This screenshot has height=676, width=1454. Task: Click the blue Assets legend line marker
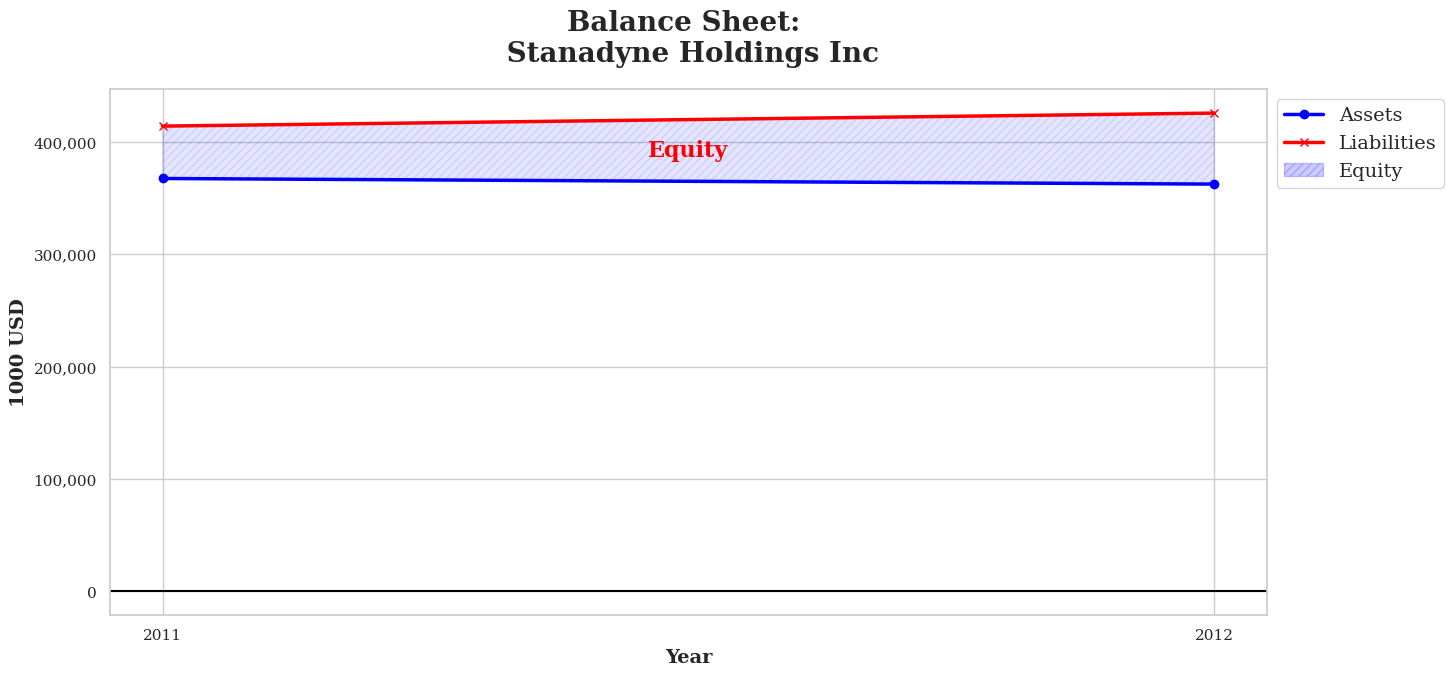click(1303, 115)
